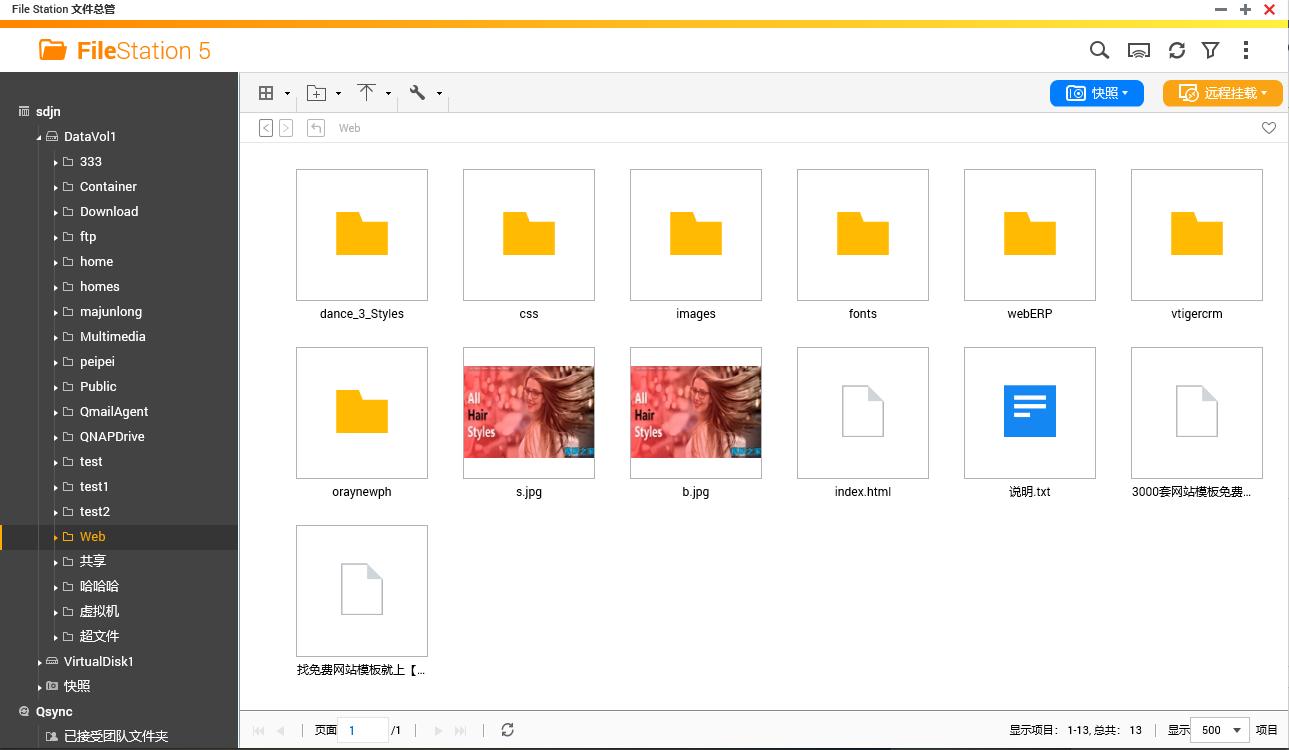Image resolution: width=1289 pixels, height=750 pixels.
Task: Click the create folder icon
Action: tap(317, 92)
